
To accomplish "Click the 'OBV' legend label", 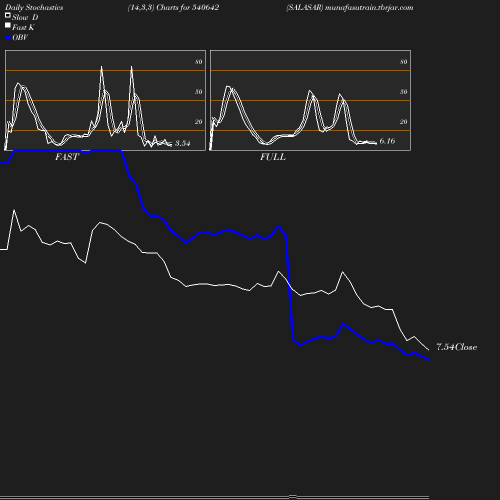I will pos(20,37).
